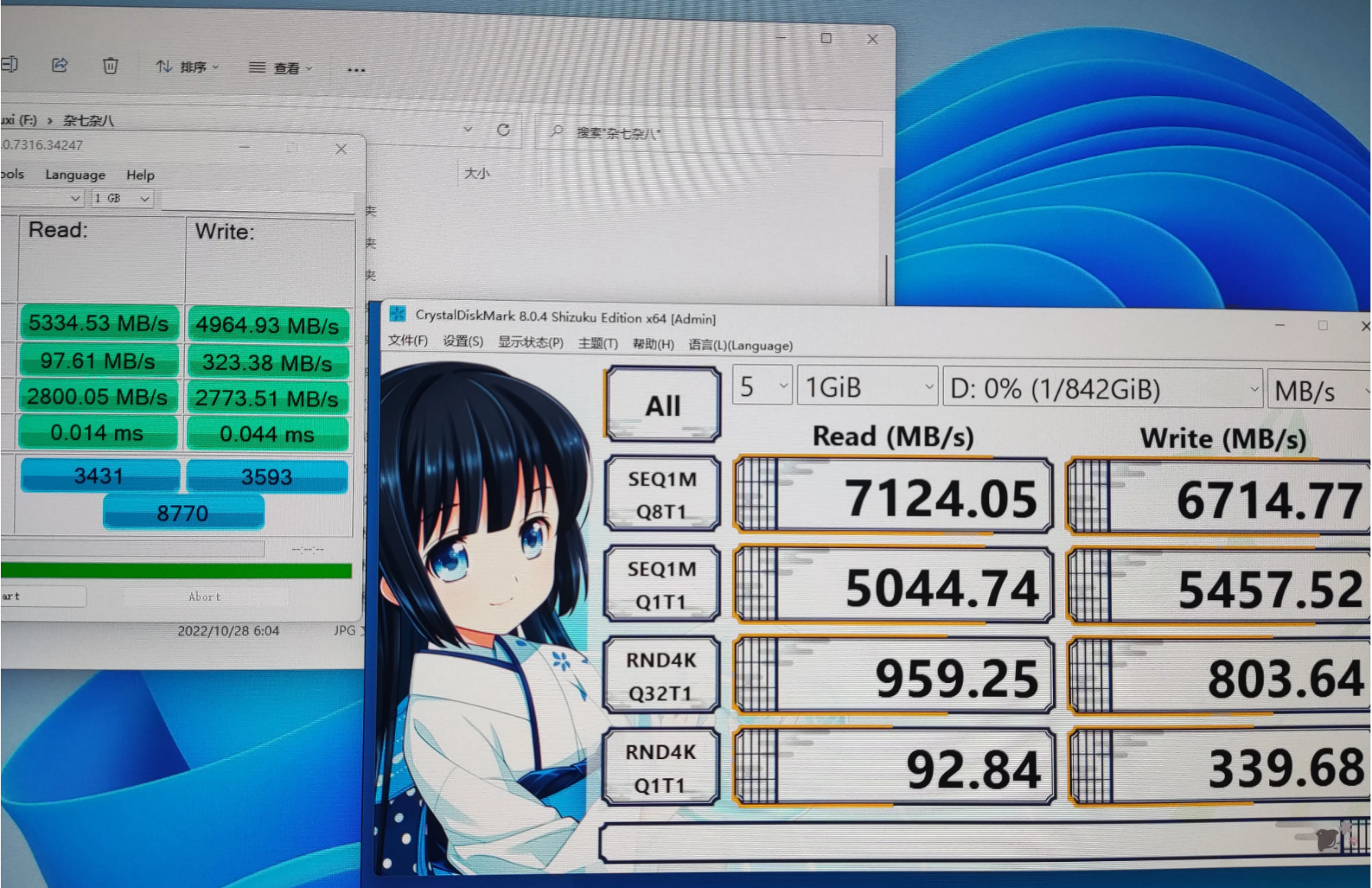Open the three-dot more options menu
This screenshot has height=888, width=1372.
[356, 70]
